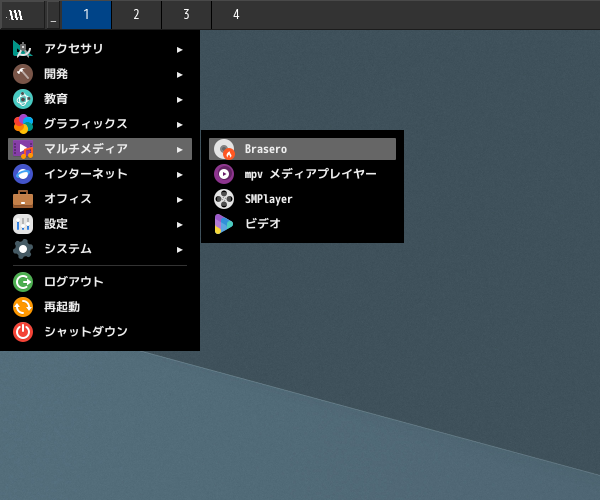Click the シャットダウン label
The image size is (600, 500).
click(x=86, y=332)
